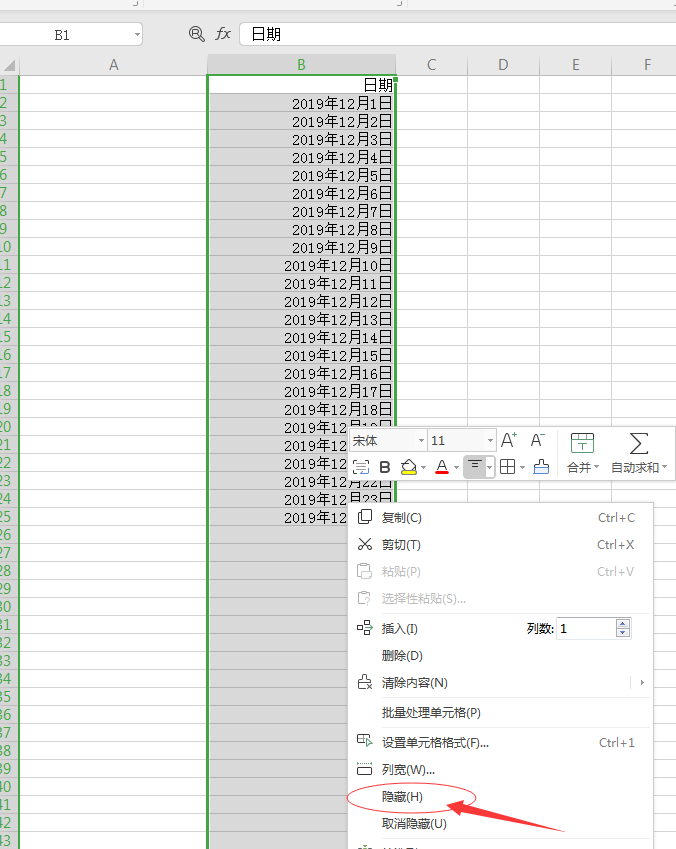Click the merge cells icon

(582, 443)
